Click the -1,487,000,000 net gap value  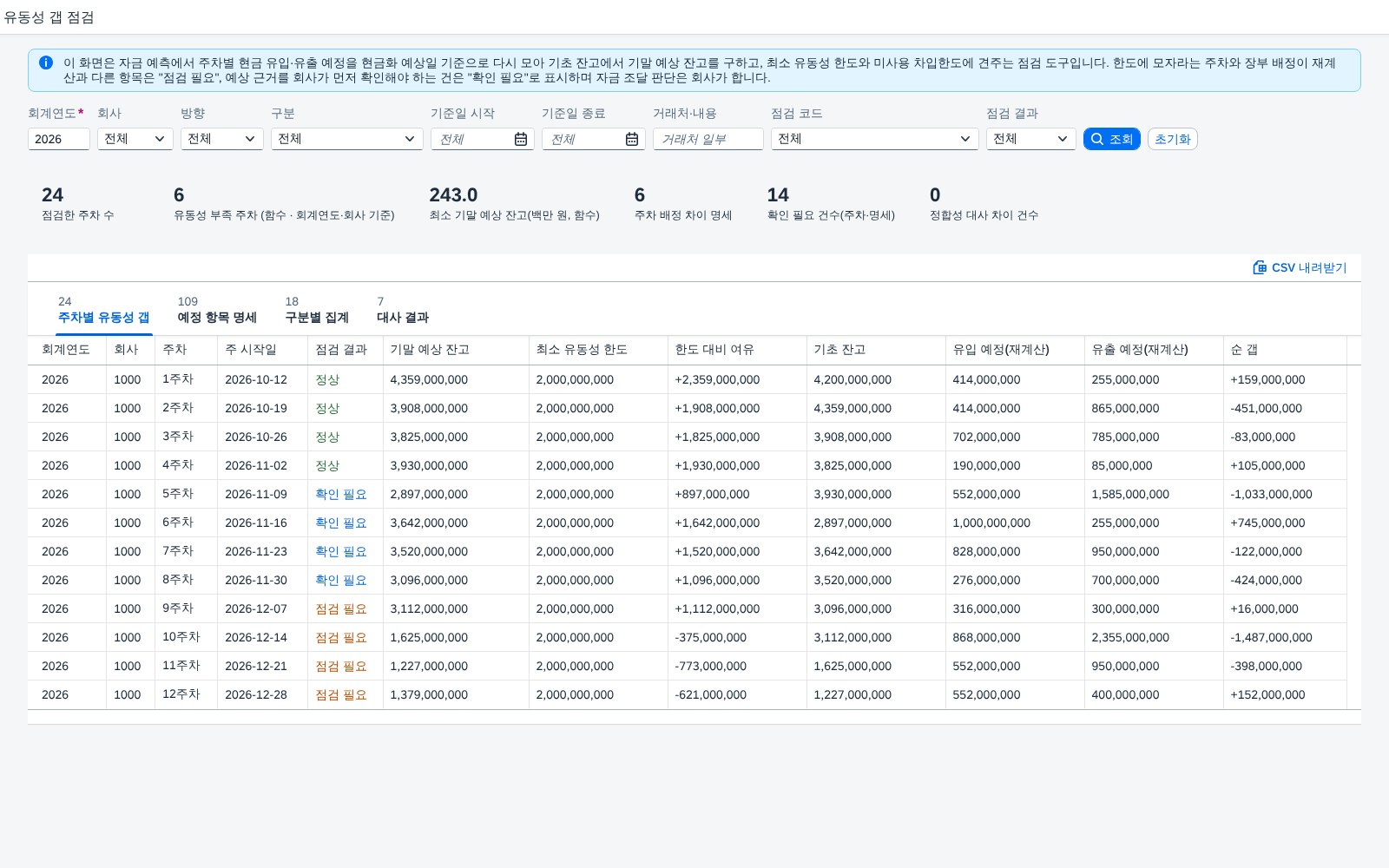(x=1271, y=637)
